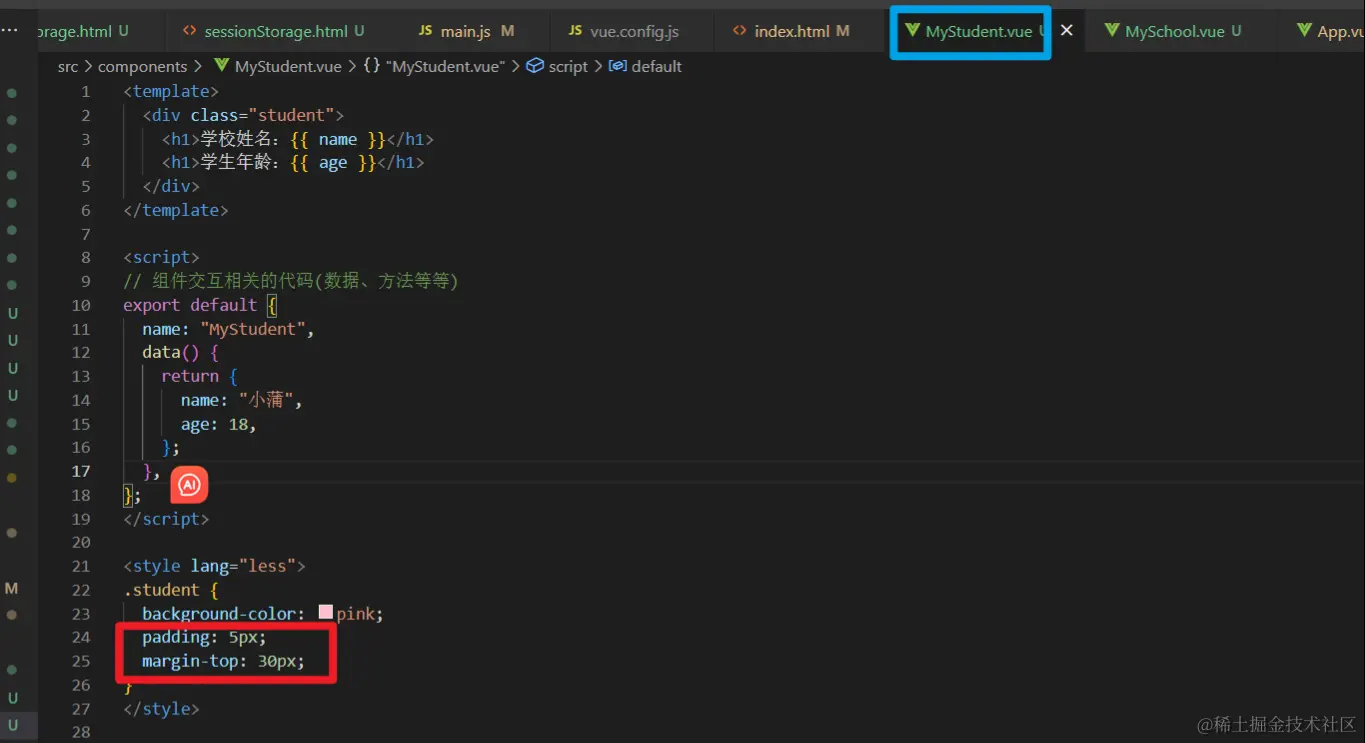
Task: Place cursor on the opening <template> tag
Action: click(x=171, y=91)
